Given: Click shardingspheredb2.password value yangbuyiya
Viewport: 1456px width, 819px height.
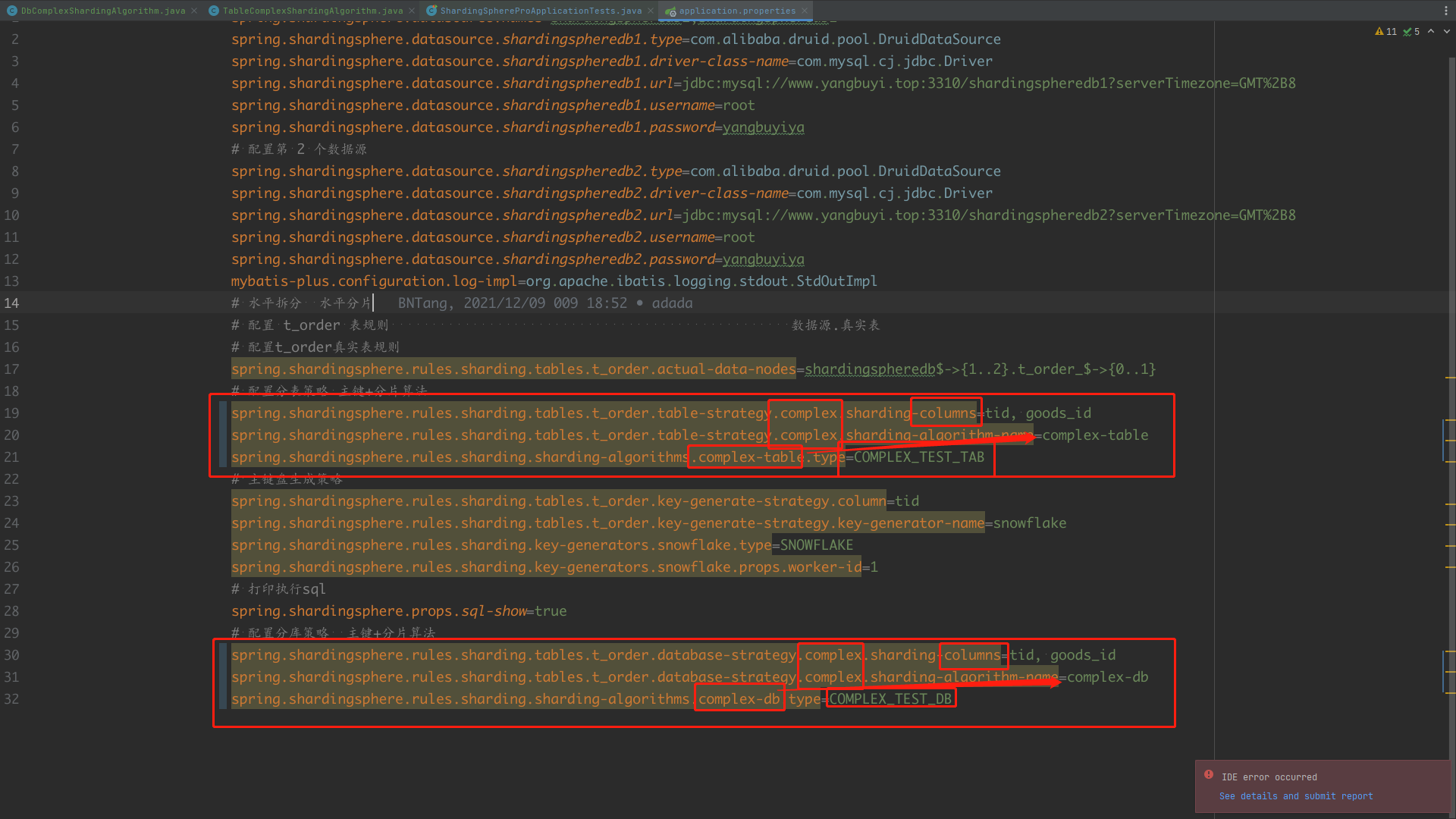Looking at the screenshot, I should 764,259.
